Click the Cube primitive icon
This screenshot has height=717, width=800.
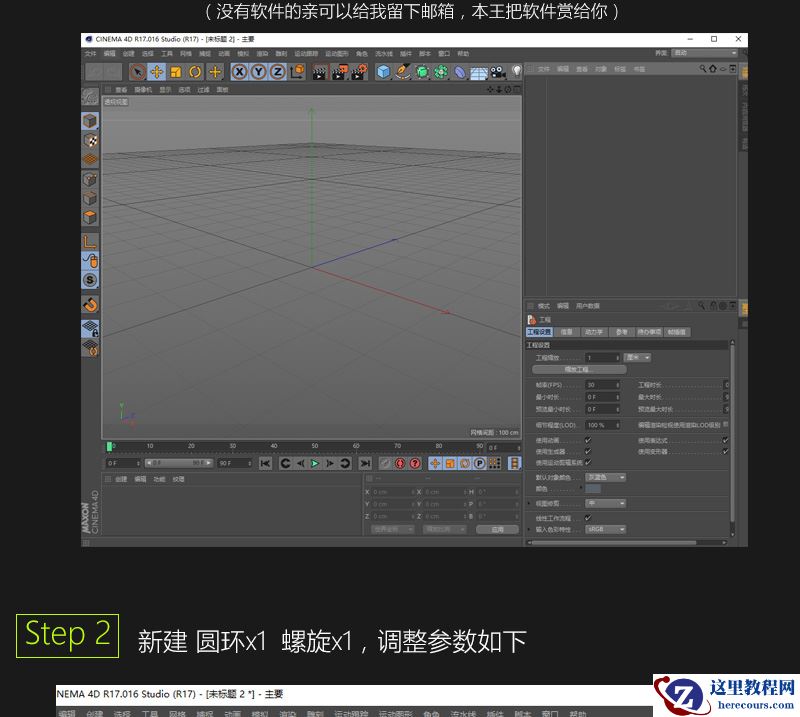(x=383, y=70)
